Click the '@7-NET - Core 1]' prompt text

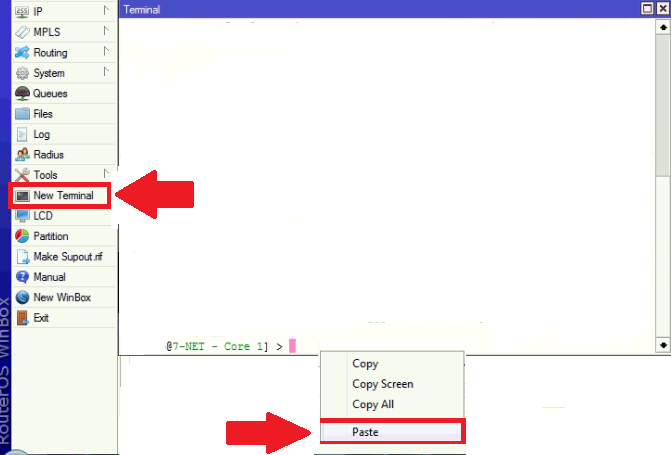pyautogui.click(x=217, y=346)
